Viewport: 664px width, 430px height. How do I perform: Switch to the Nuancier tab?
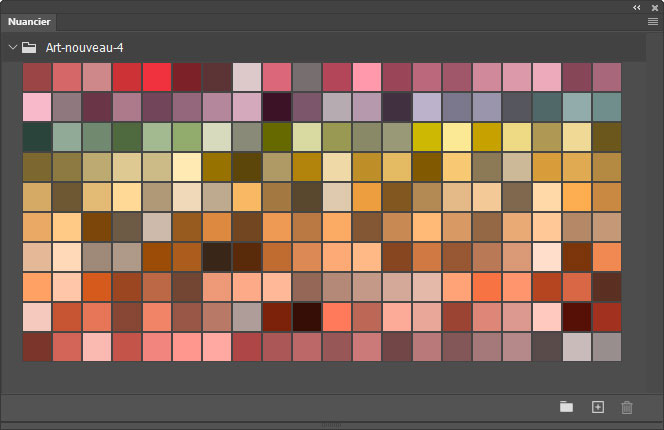tap(29, 21)
